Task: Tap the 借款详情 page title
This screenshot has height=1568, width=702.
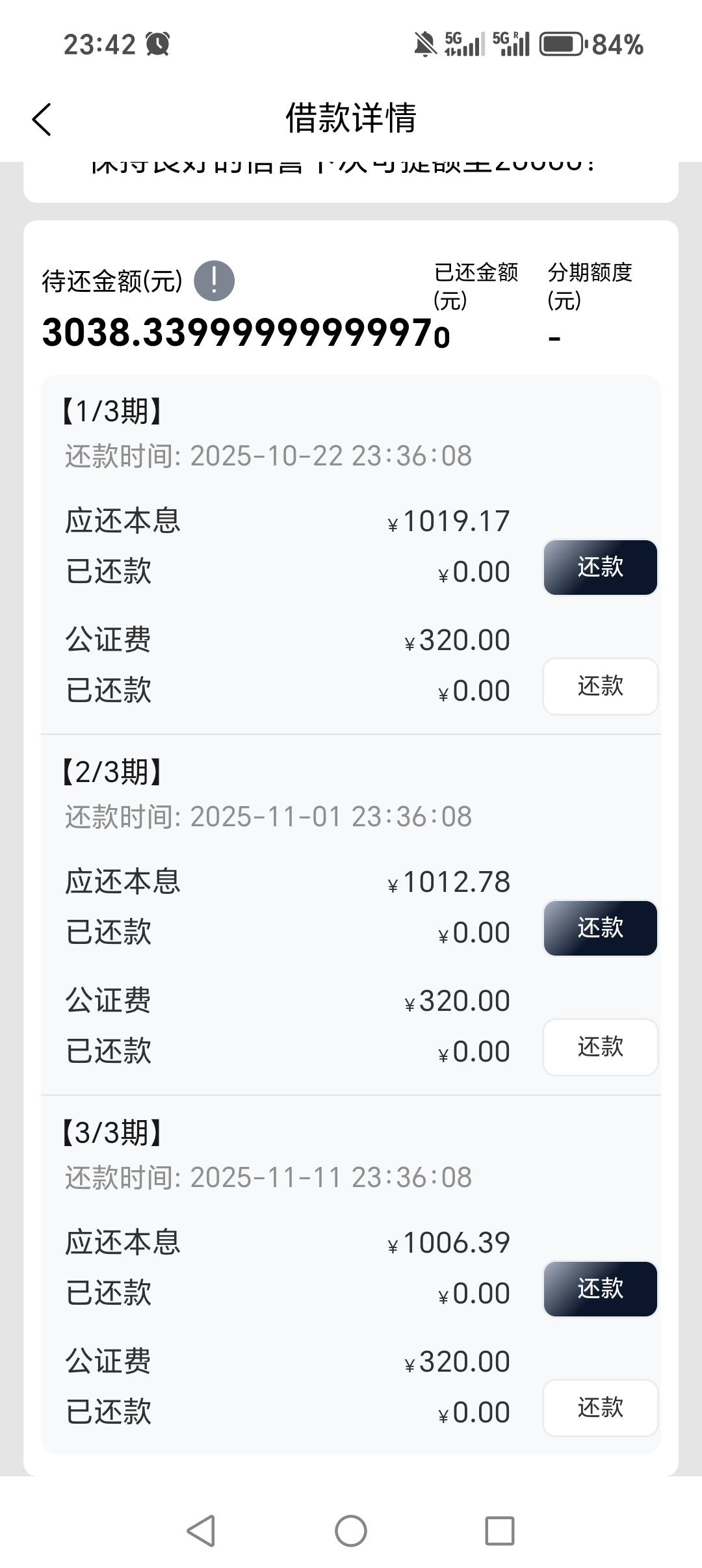Action: 351,118
